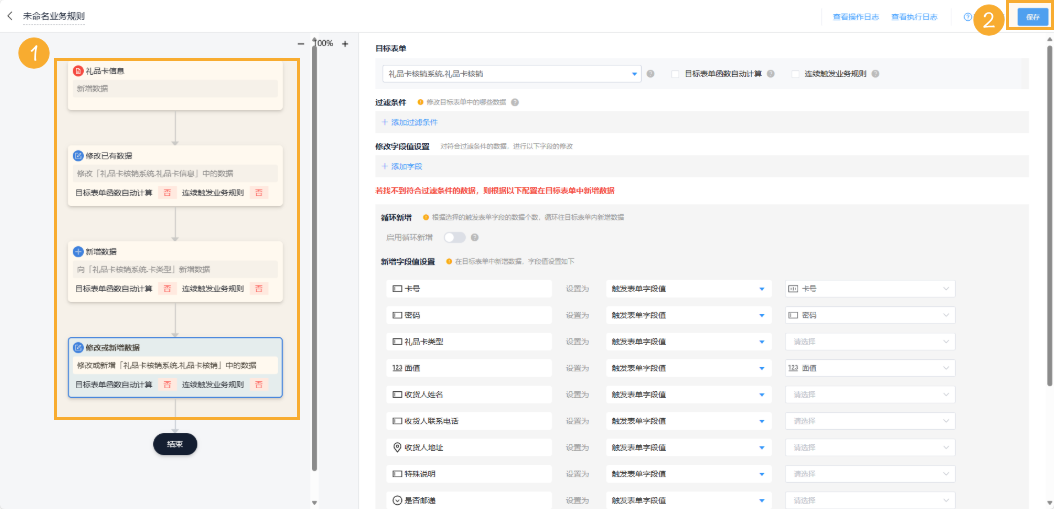Click the canvas scrollbar down arrow

[314, 503]
